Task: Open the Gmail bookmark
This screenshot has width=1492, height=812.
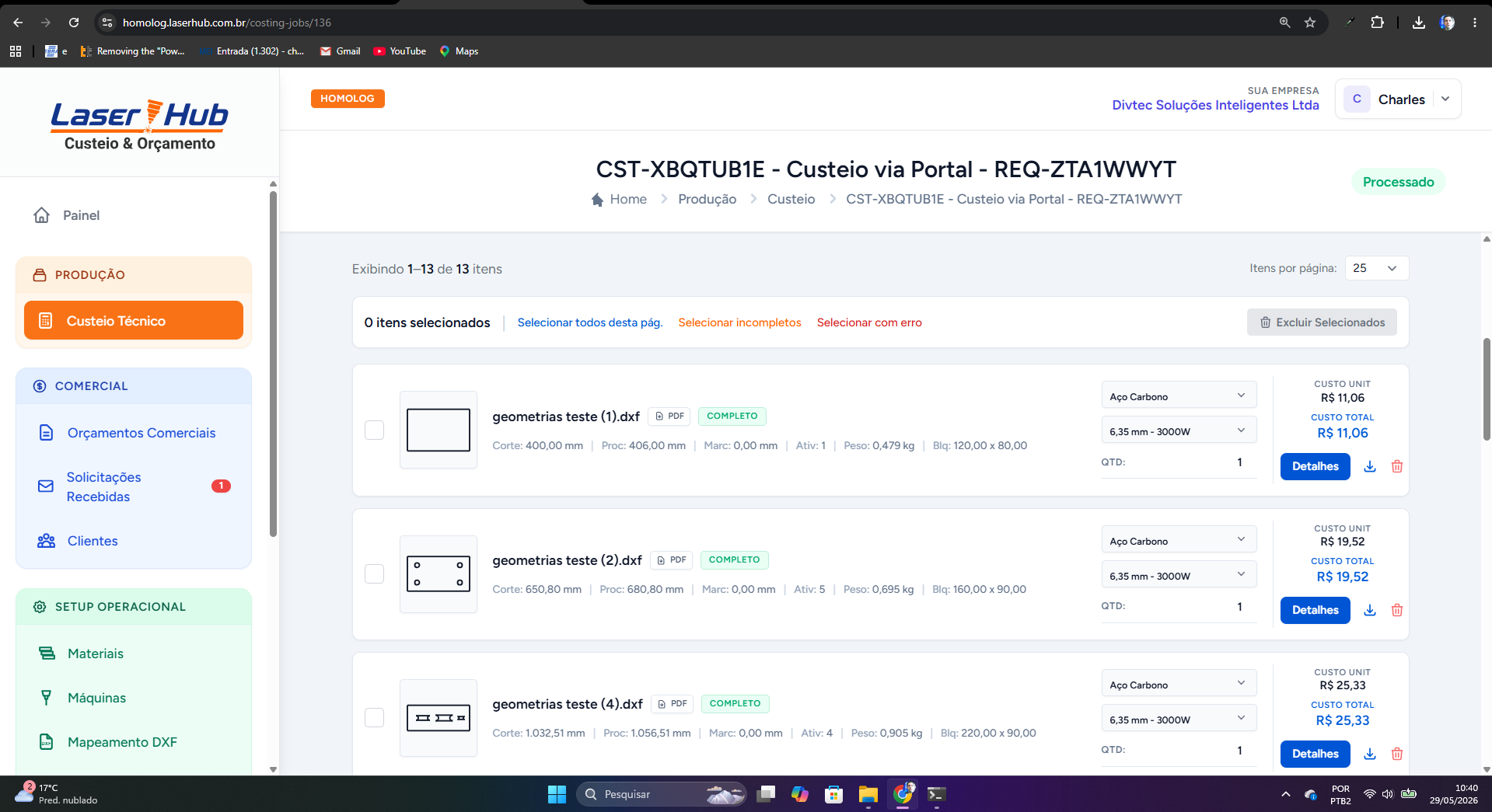Action: tap(341, 51)
